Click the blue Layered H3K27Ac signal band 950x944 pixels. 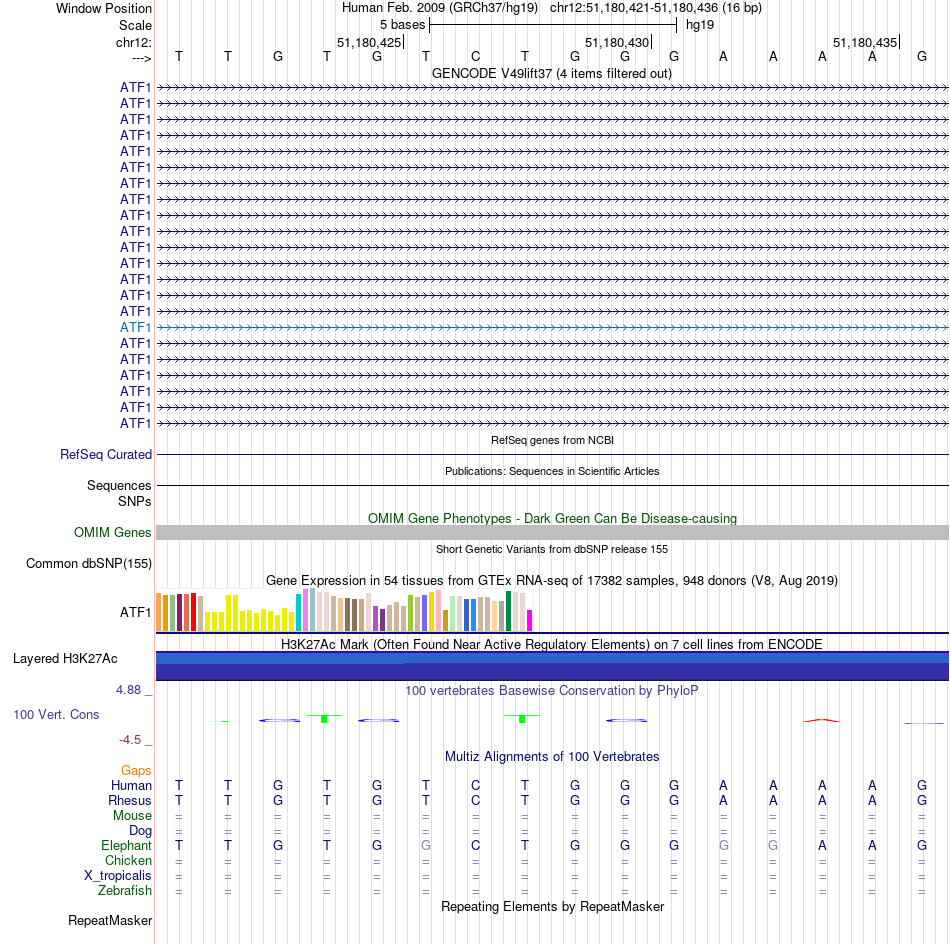pyautogui.click(x=553, y=666)
